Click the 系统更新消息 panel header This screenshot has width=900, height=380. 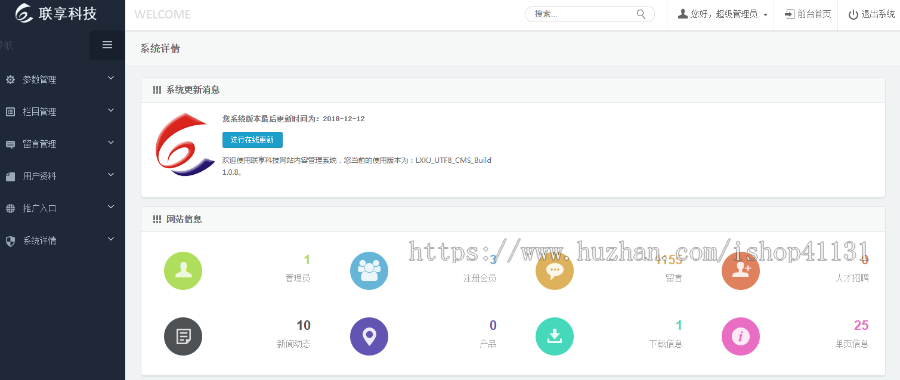[x=513, y=90]
